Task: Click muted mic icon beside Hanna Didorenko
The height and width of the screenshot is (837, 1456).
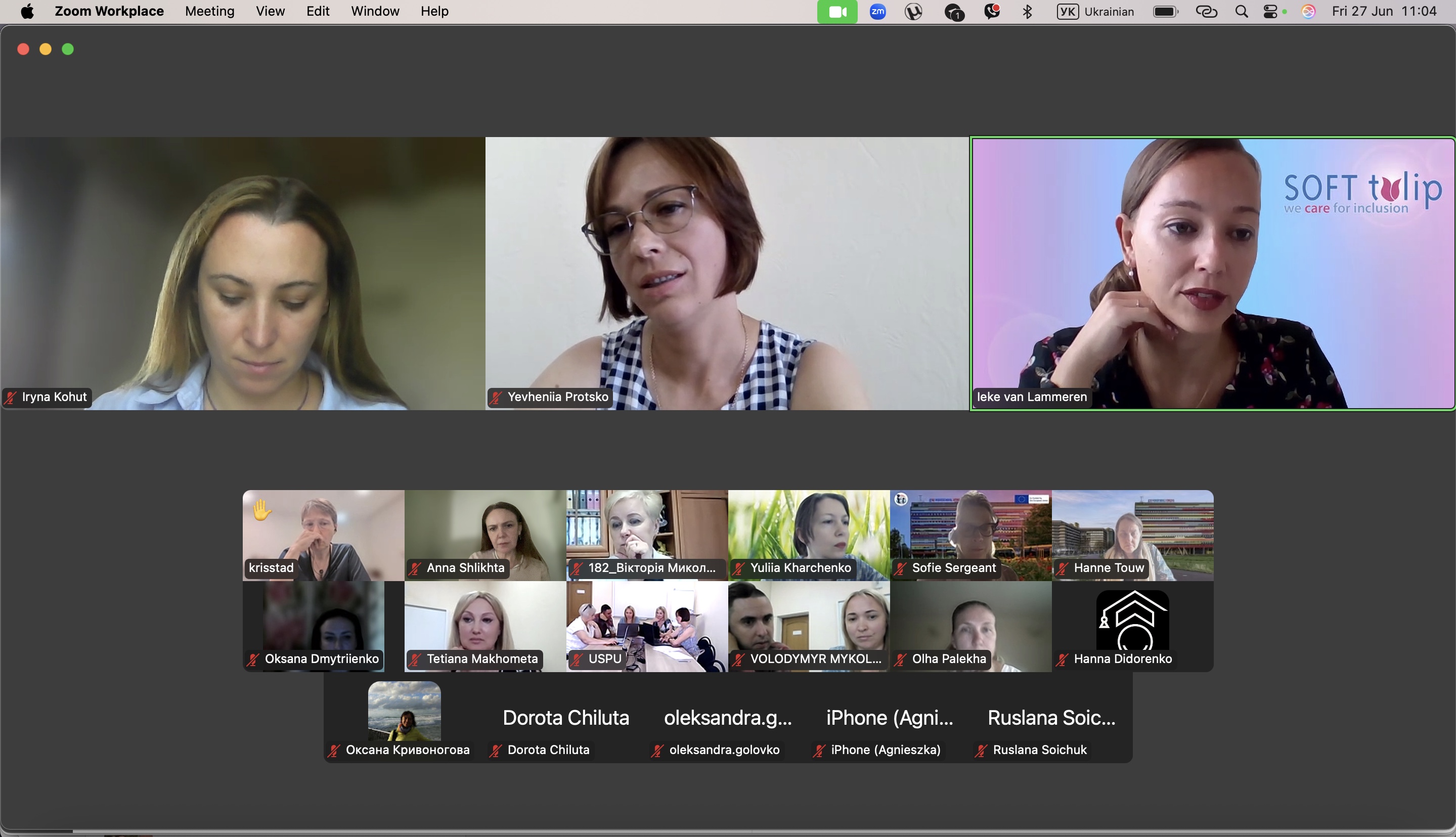Action: [x=1062, y=659]
